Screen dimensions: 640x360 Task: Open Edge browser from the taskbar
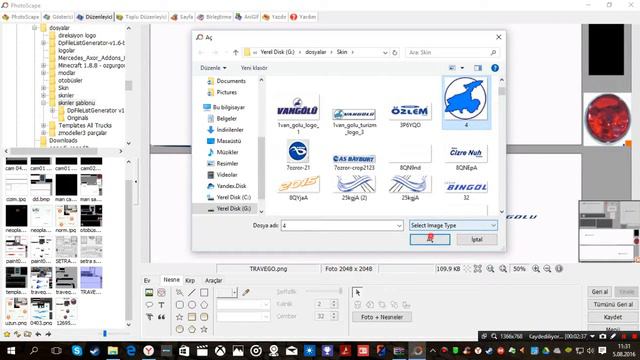131,351
